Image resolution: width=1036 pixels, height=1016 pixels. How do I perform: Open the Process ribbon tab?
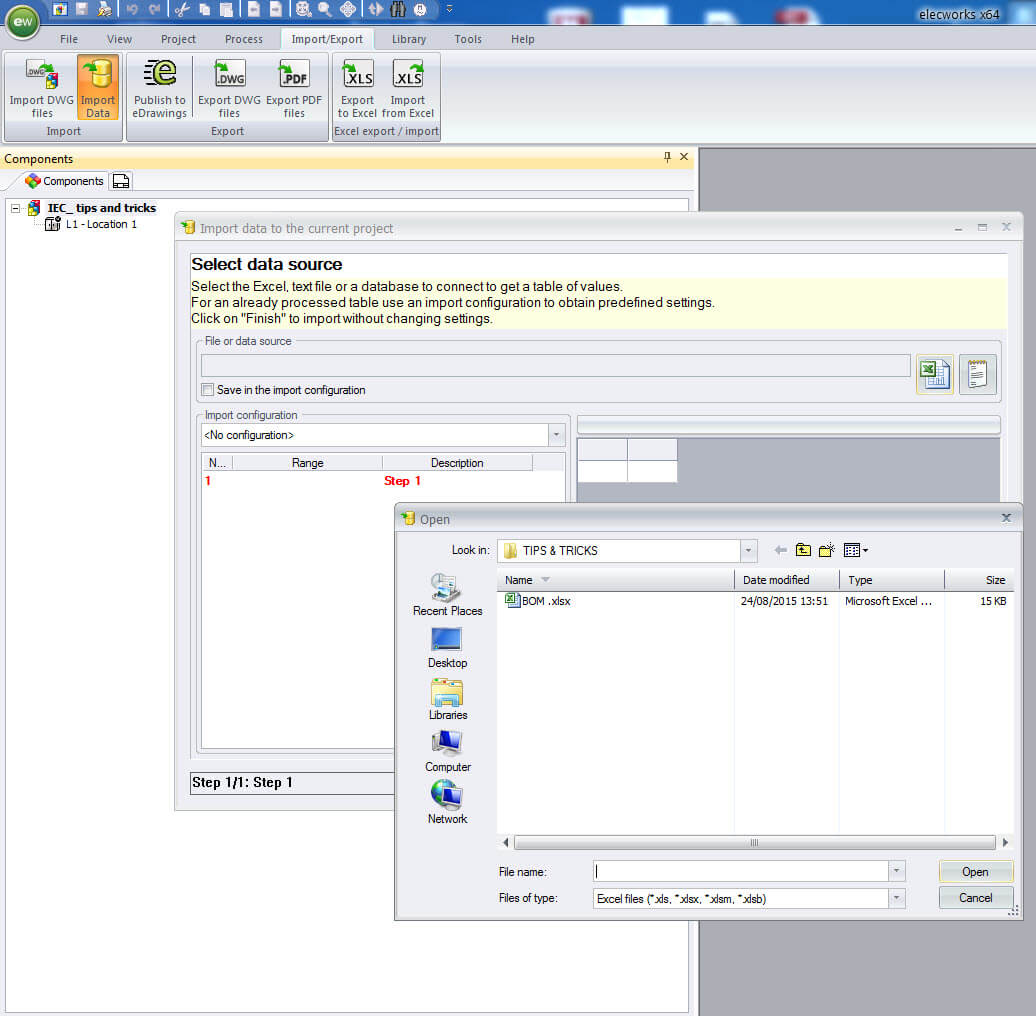pos(244,39)
